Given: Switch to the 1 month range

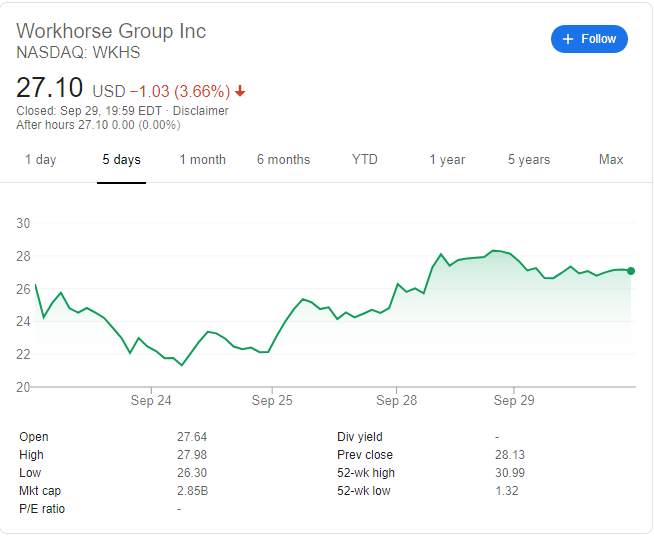Looking at the screenshot, I should pyautogui.click(x=203, y=160).
